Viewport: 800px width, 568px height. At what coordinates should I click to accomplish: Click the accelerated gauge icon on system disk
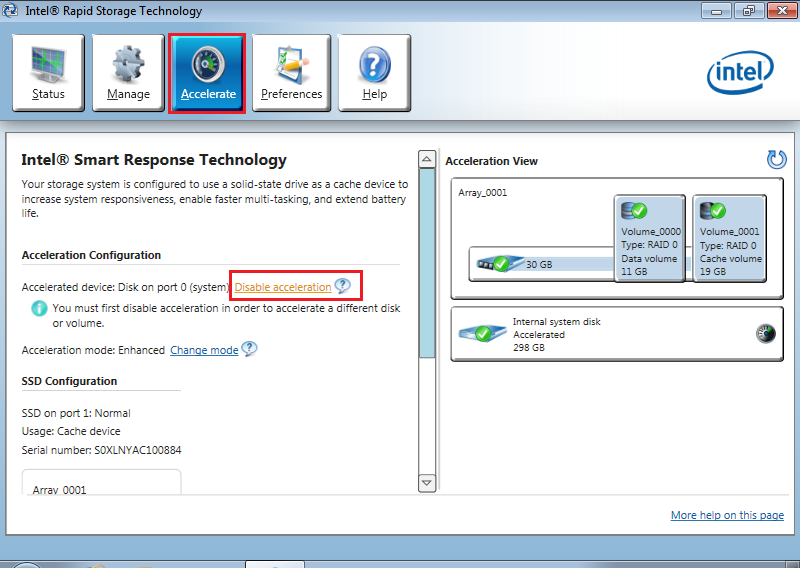pos(765,334)
